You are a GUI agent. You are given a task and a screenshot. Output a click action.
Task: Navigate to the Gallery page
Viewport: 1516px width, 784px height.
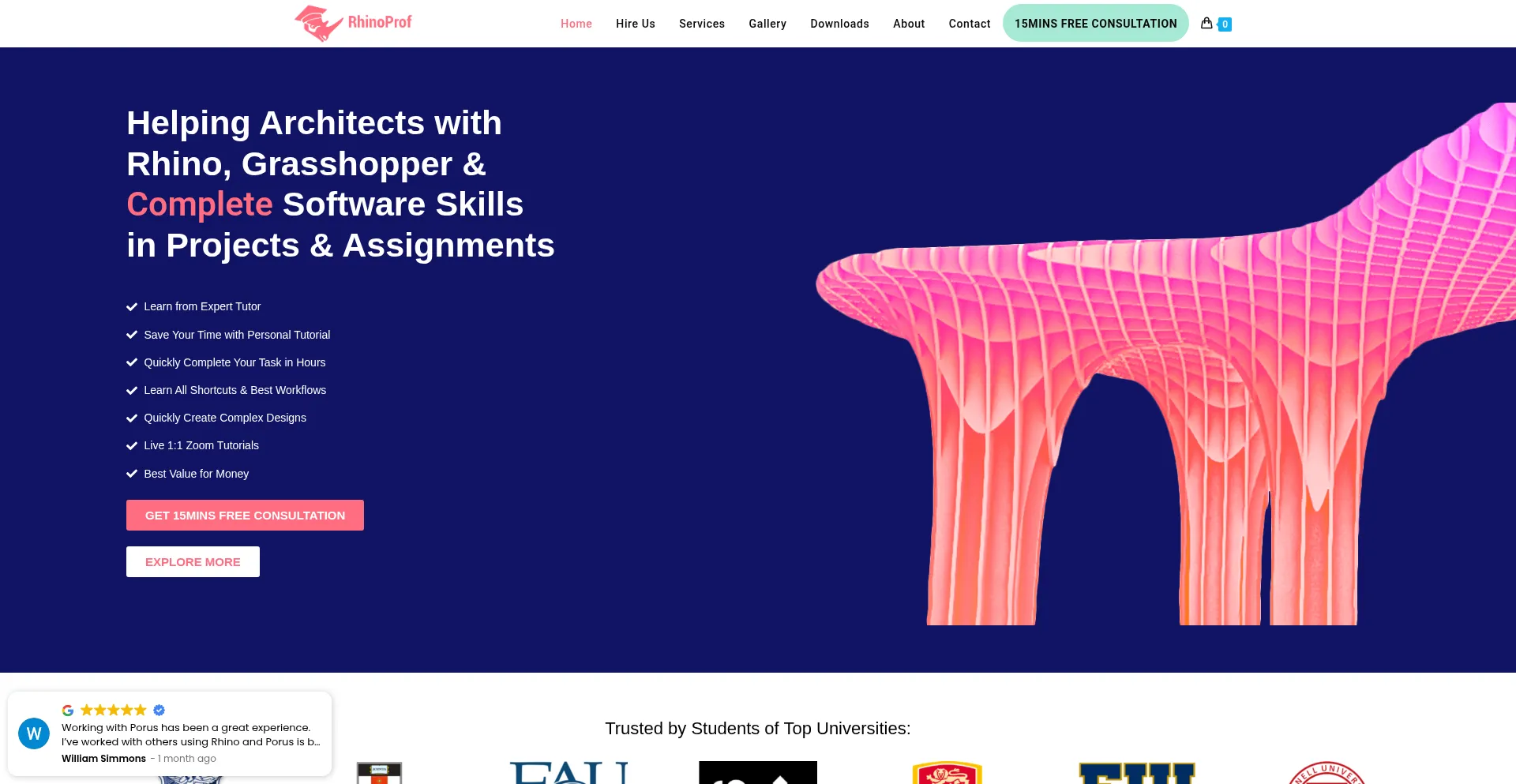(767, 24)
